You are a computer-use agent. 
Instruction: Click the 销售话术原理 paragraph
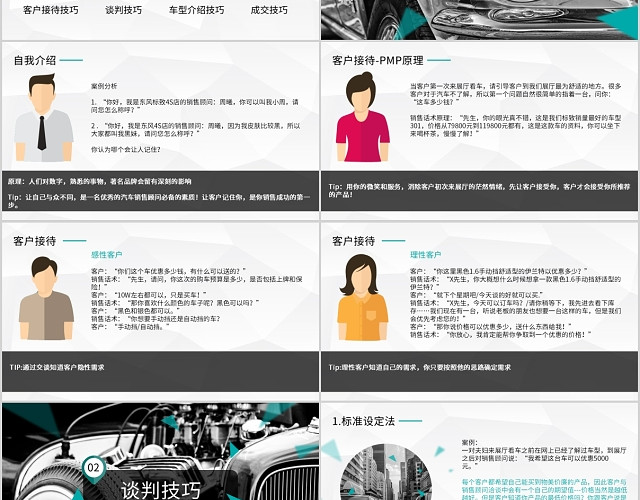pyautogui.click(x=516, y=125)
